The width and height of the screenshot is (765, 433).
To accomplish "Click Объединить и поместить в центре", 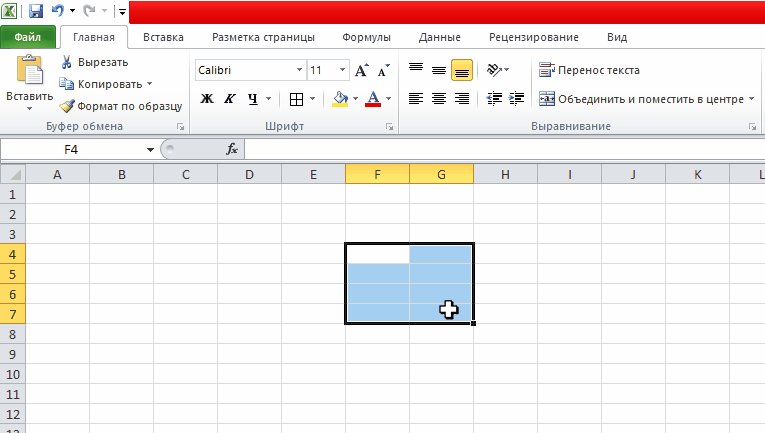I will click(642, 99).
